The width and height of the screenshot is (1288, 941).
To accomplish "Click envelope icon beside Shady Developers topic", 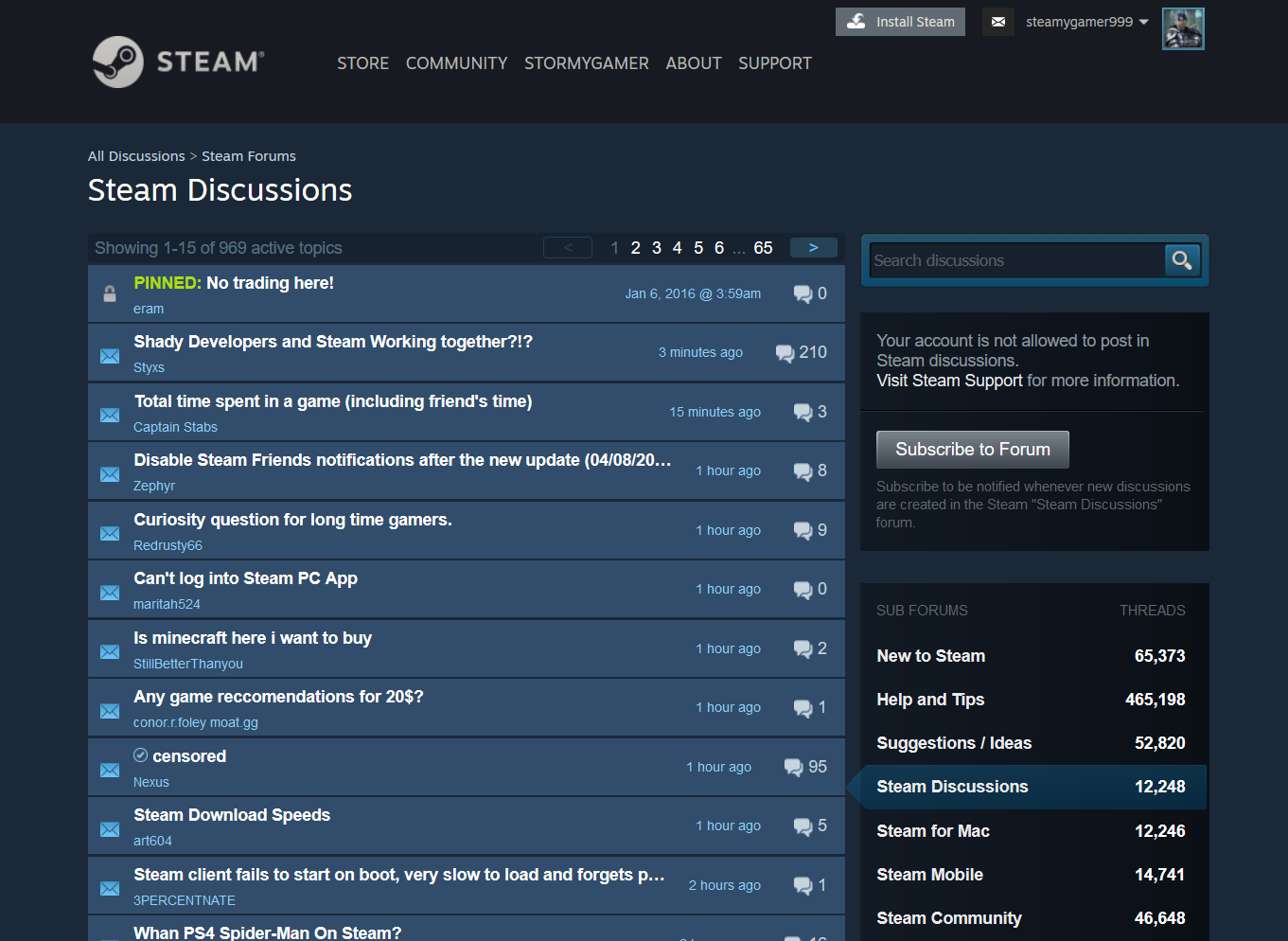I will (110, 356).
